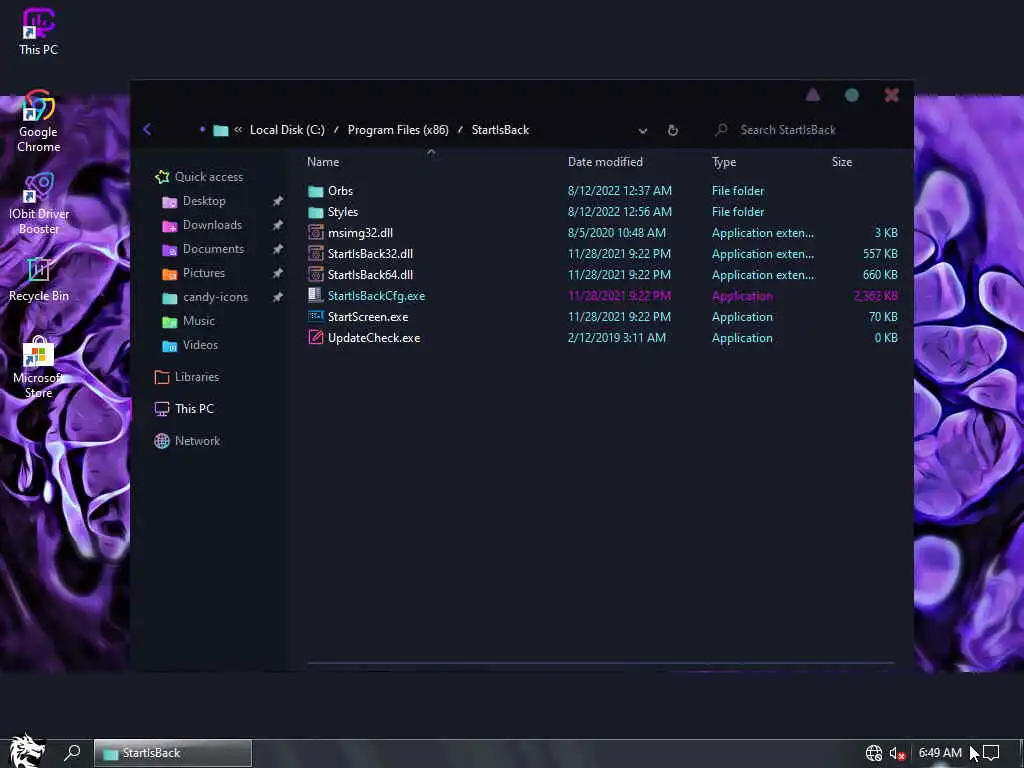Sort files by Type column
Viewport: 1024px width, 768px height.
tap(724, 162)
